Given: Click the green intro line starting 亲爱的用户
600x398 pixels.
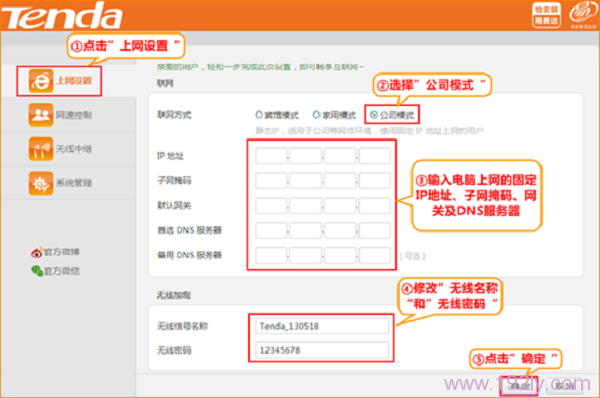Looking at the screenshot, I should click(260, 67).
